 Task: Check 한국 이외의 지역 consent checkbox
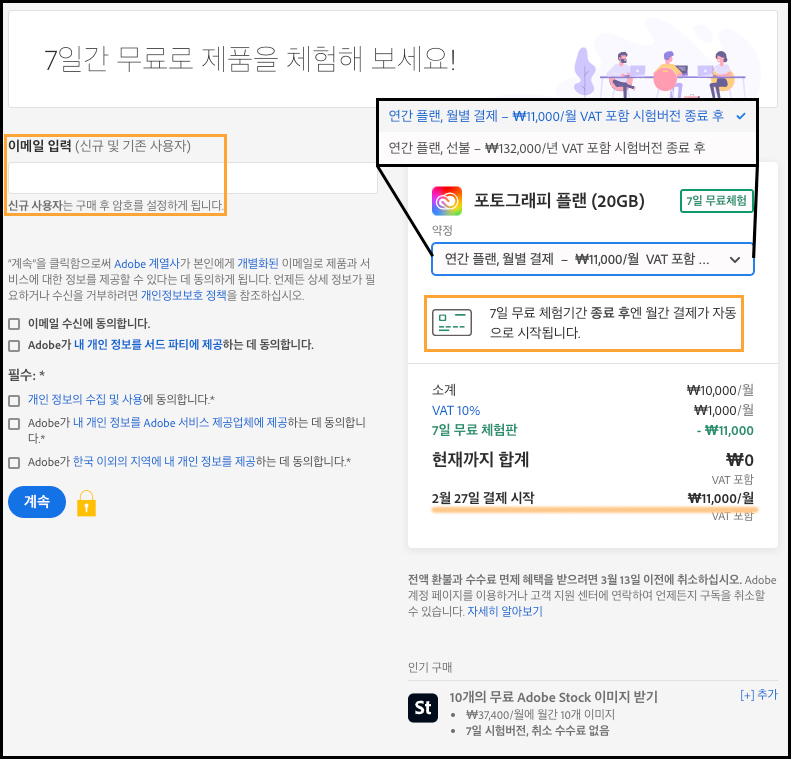[14, 462]
